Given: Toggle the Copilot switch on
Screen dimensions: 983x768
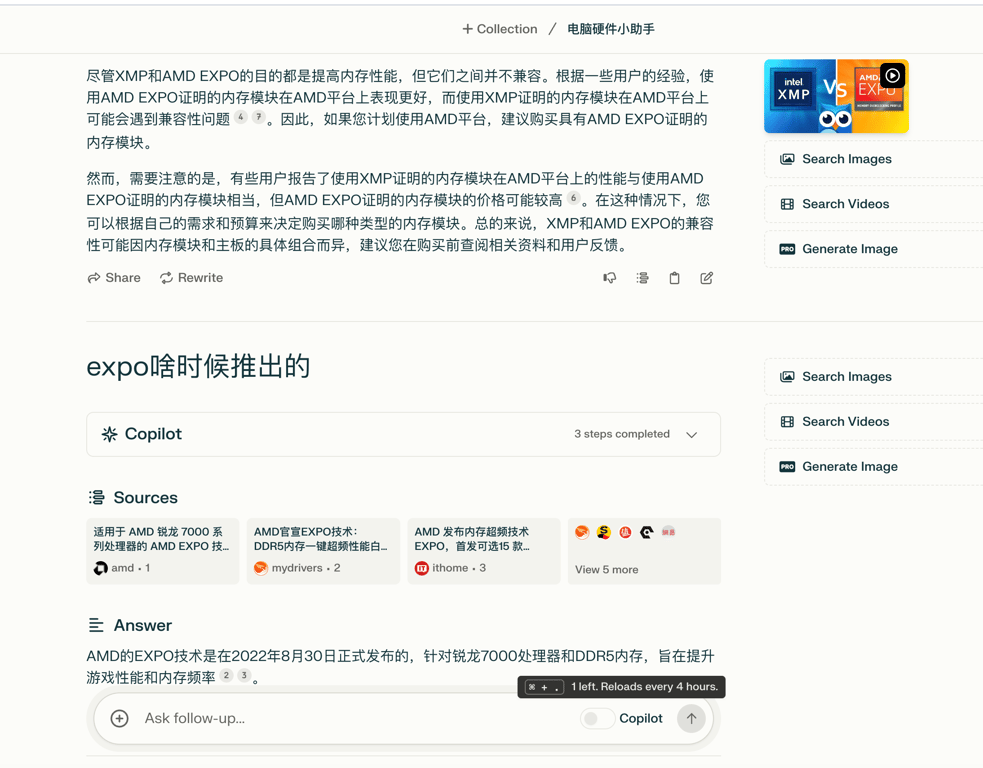Looking at the screenshot, I should point(597,718).
